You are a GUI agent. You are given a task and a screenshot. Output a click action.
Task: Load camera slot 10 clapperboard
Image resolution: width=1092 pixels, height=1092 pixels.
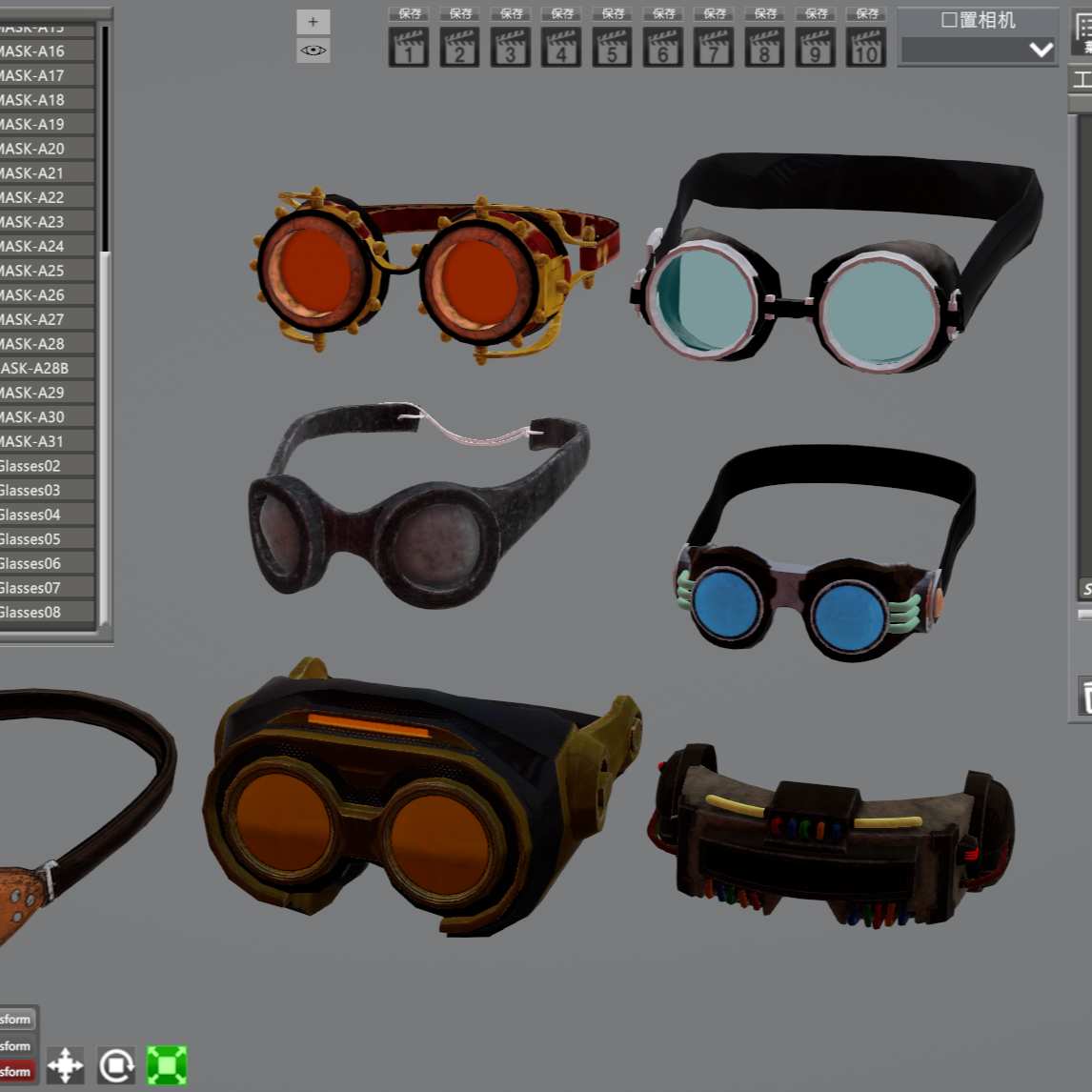coord(865,48)
